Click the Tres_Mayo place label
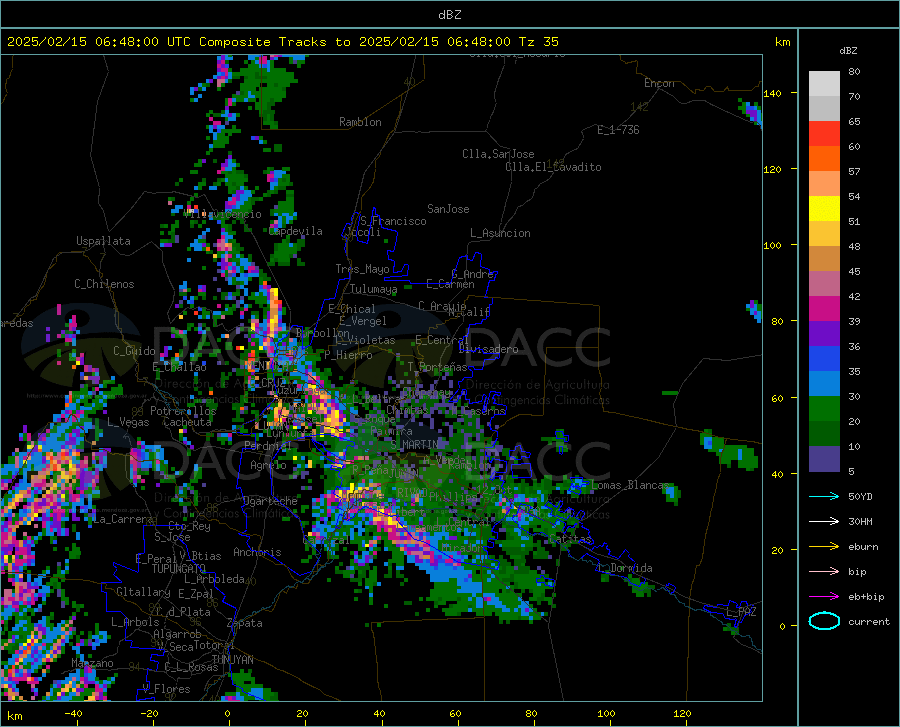This screenshot has width=900, height=727. 362,269
